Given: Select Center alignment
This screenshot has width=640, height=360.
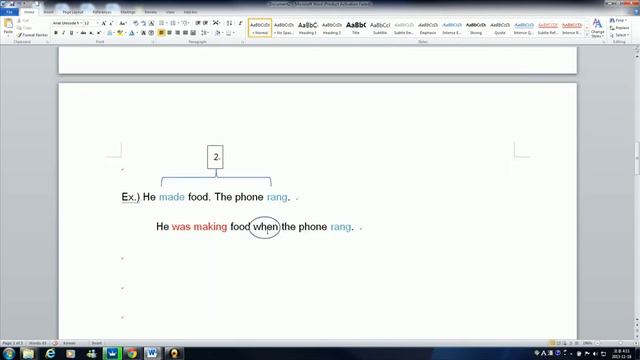Looking at the screenshot, I should (169, 33).
